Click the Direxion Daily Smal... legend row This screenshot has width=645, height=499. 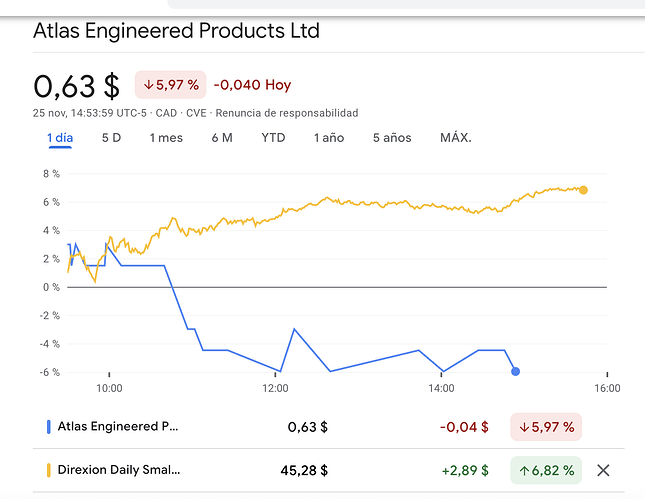pos(328,470)
